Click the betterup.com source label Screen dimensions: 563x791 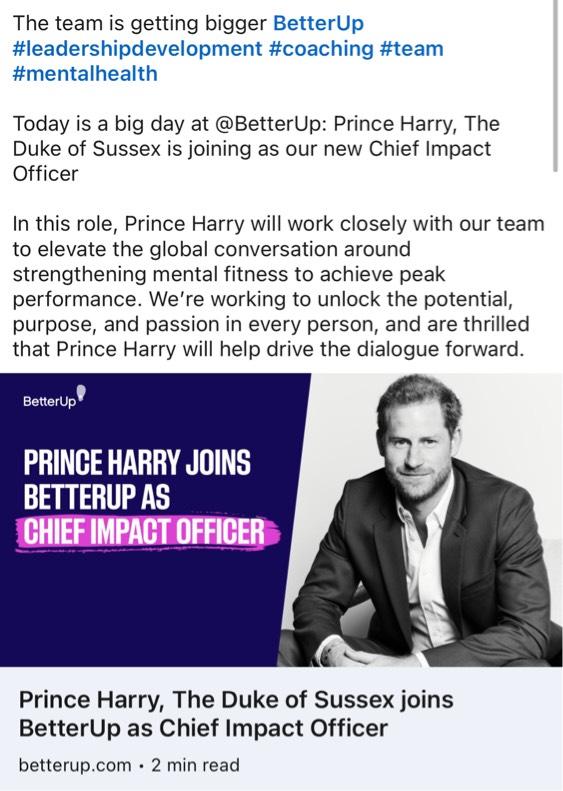point(75,765)
